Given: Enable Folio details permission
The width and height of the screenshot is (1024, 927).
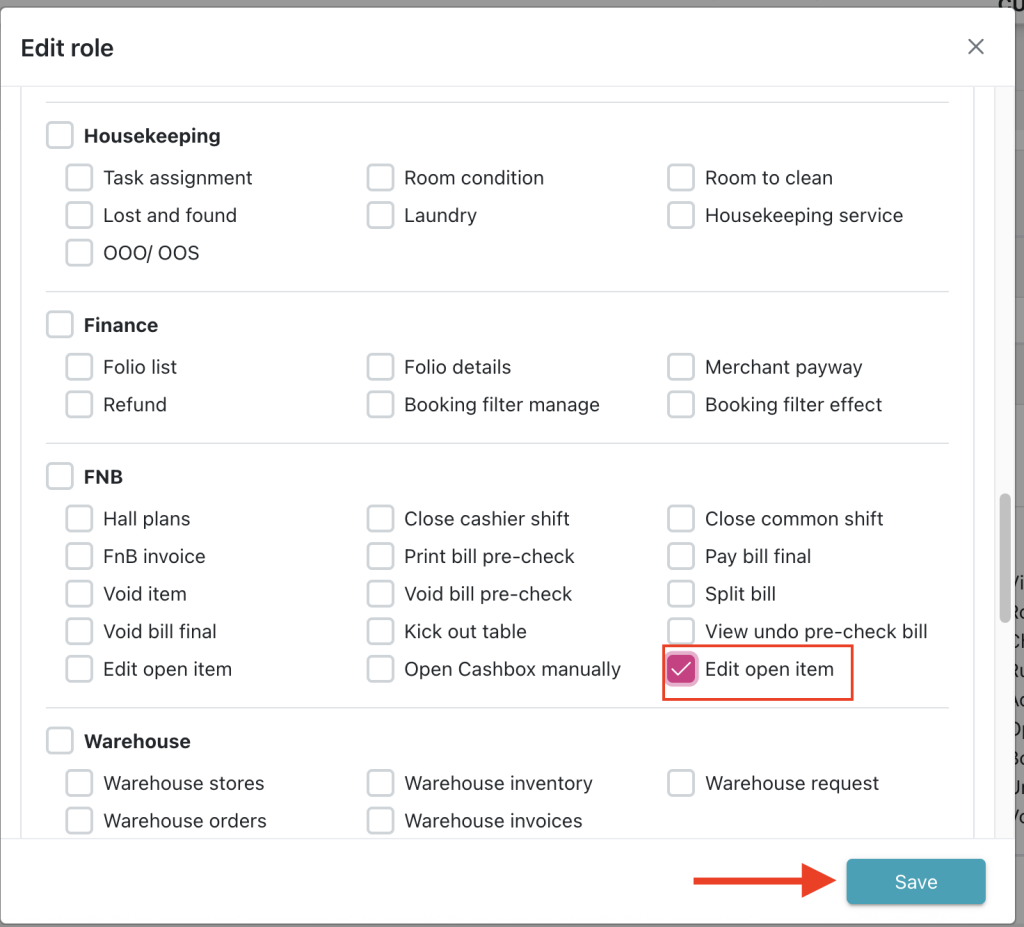Looking at the screenshot, I should pos(380,367).
